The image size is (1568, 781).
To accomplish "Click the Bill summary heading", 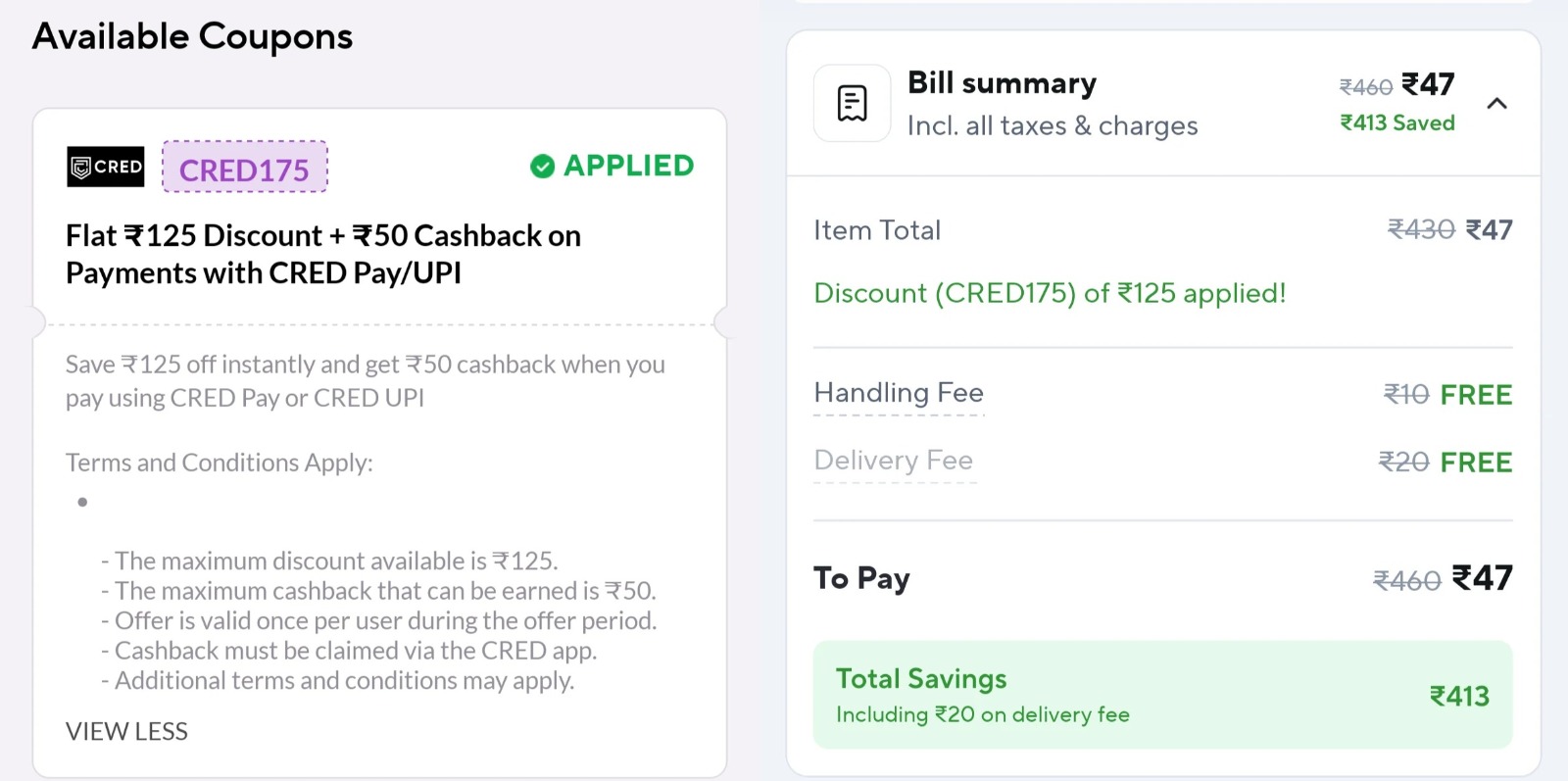I will (x=1002, y=83).
